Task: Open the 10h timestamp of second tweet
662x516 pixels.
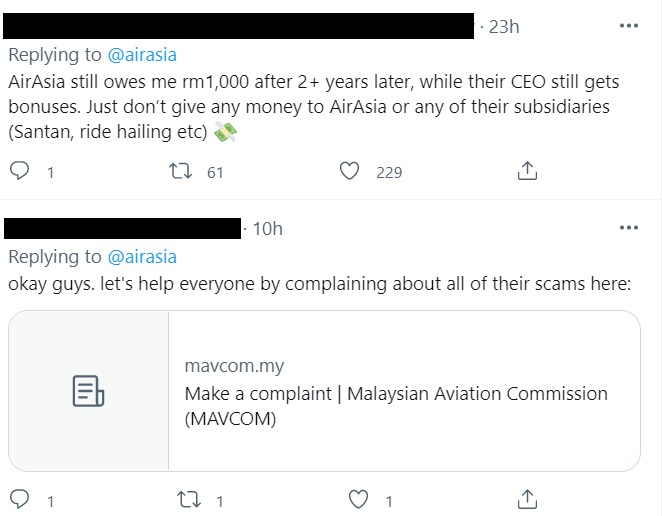Action: [x=267, y=229]
